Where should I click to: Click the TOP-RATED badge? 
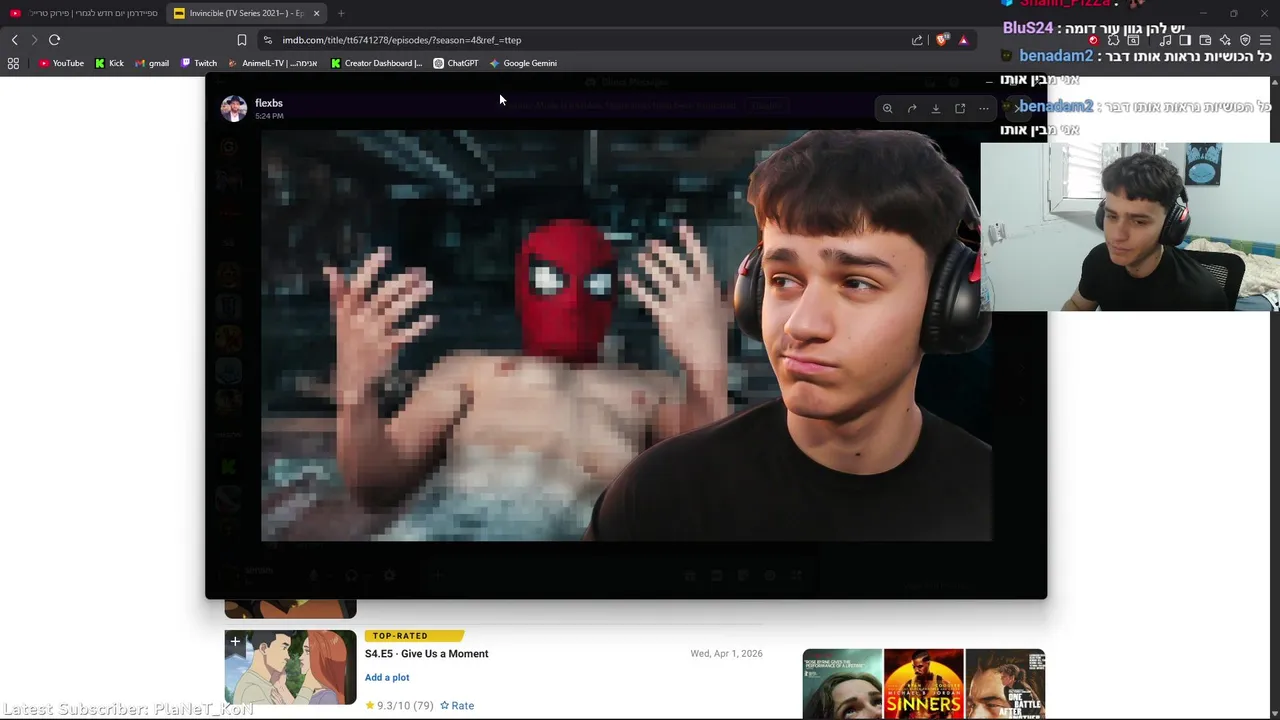coord(414,636)
